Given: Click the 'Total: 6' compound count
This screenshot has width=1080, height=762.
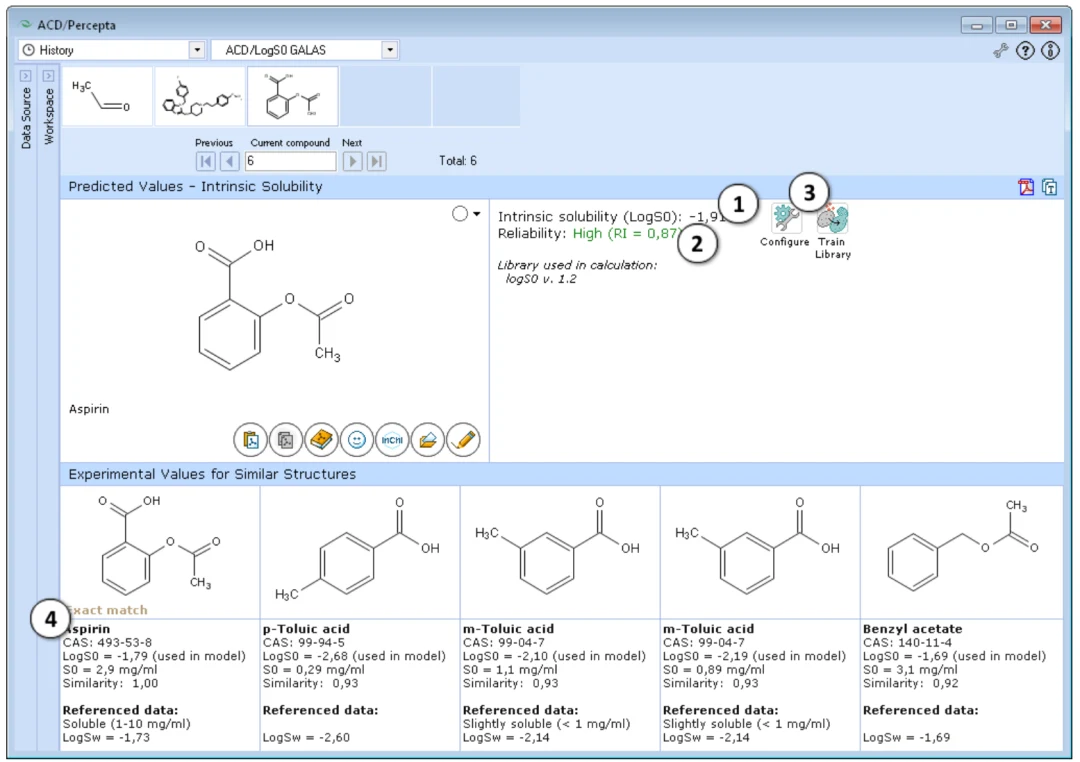Looking at the screenshot, I should [458, 161].
